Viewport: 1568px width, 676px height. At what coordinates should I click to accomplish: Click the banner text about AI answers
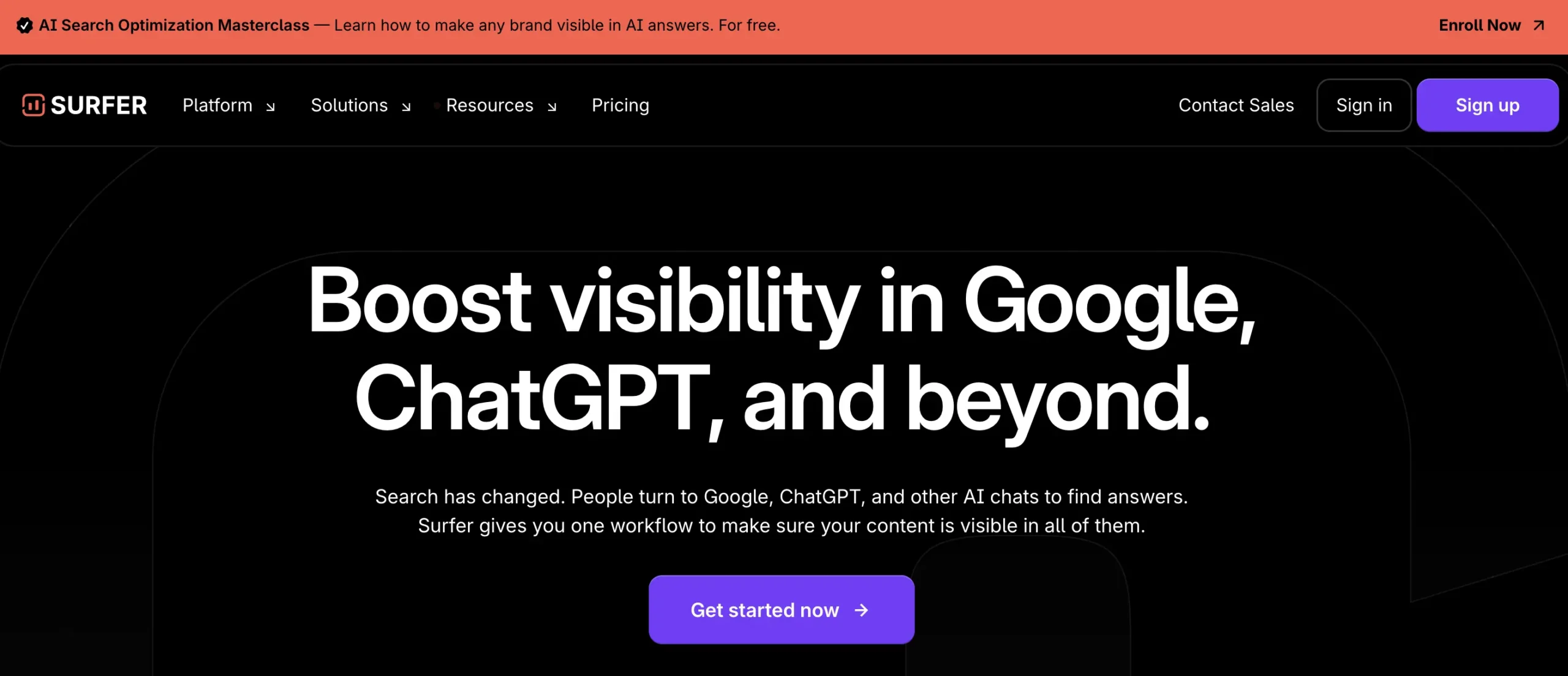557,25
